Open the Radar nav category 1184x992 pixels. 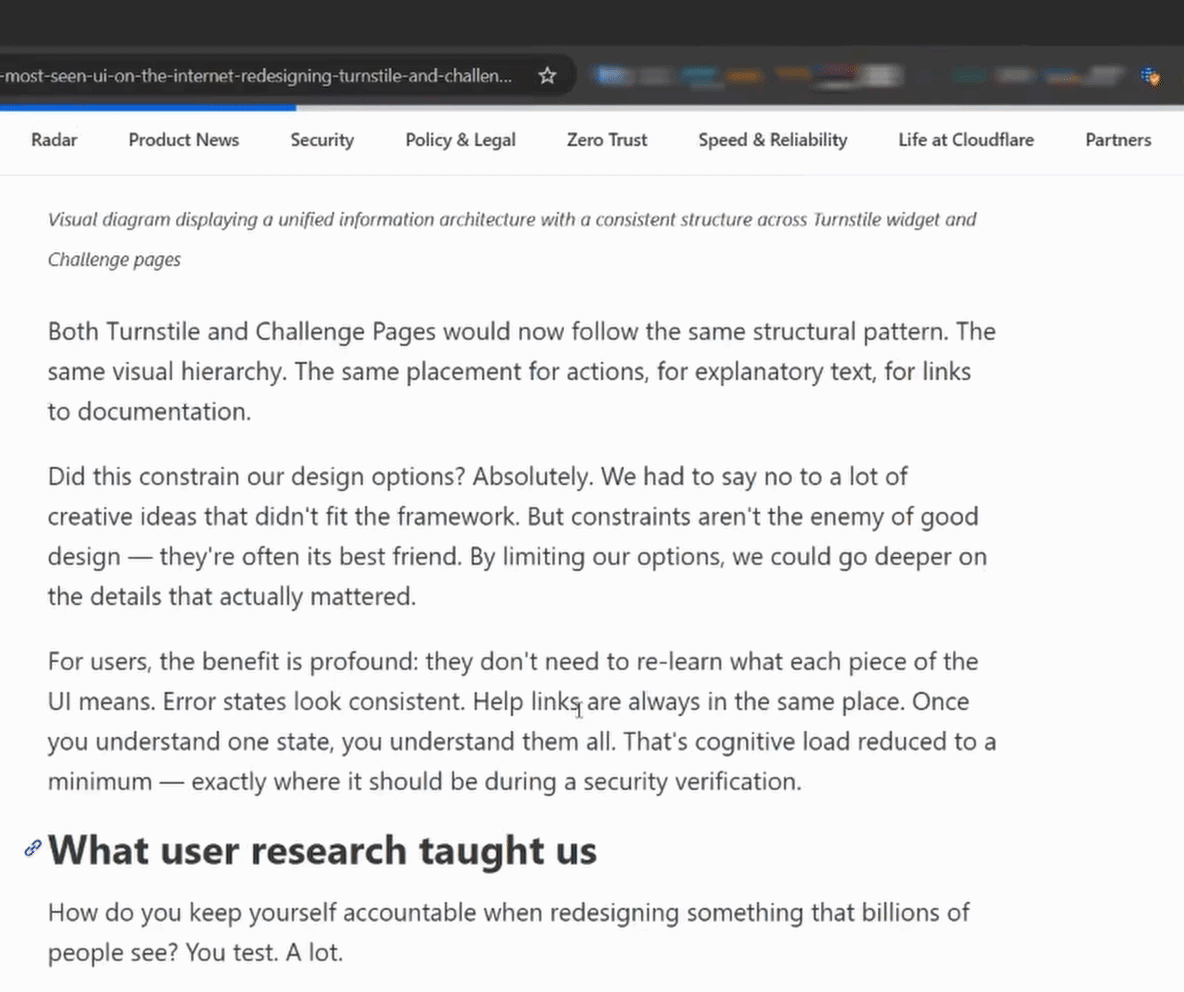[x=54, y=140]
